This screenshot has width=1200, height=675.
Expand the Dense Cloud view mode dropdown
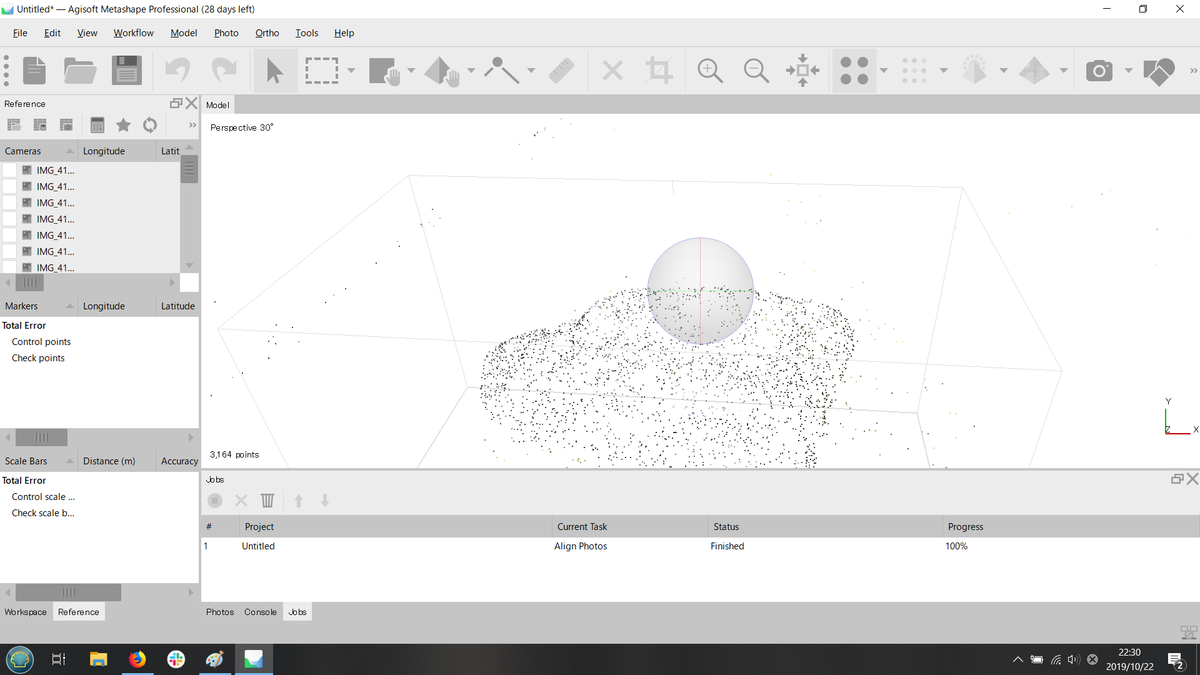point(943,70)
